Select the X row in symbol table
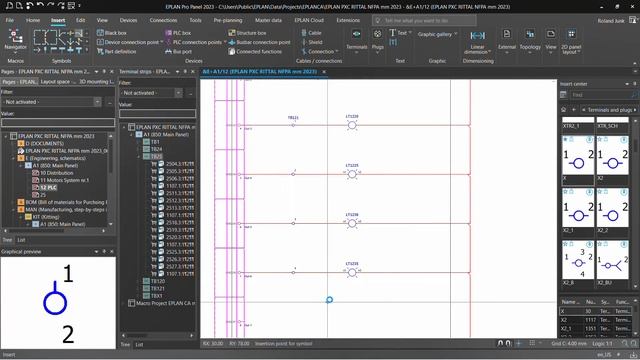 pos(596,311)
